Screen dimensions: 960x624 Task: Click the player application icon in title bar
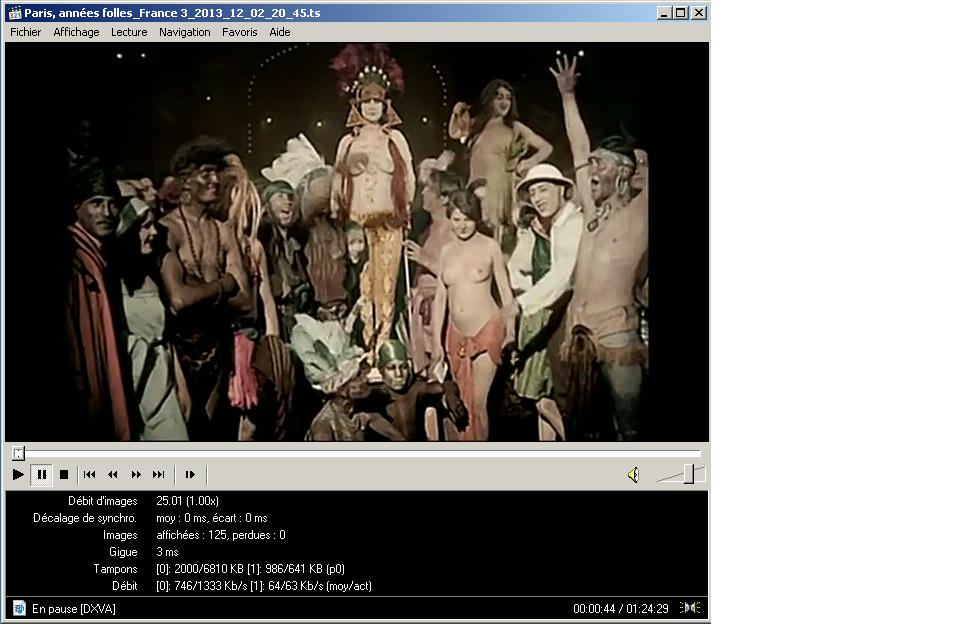pyautogui.click(x=15, y=13)
